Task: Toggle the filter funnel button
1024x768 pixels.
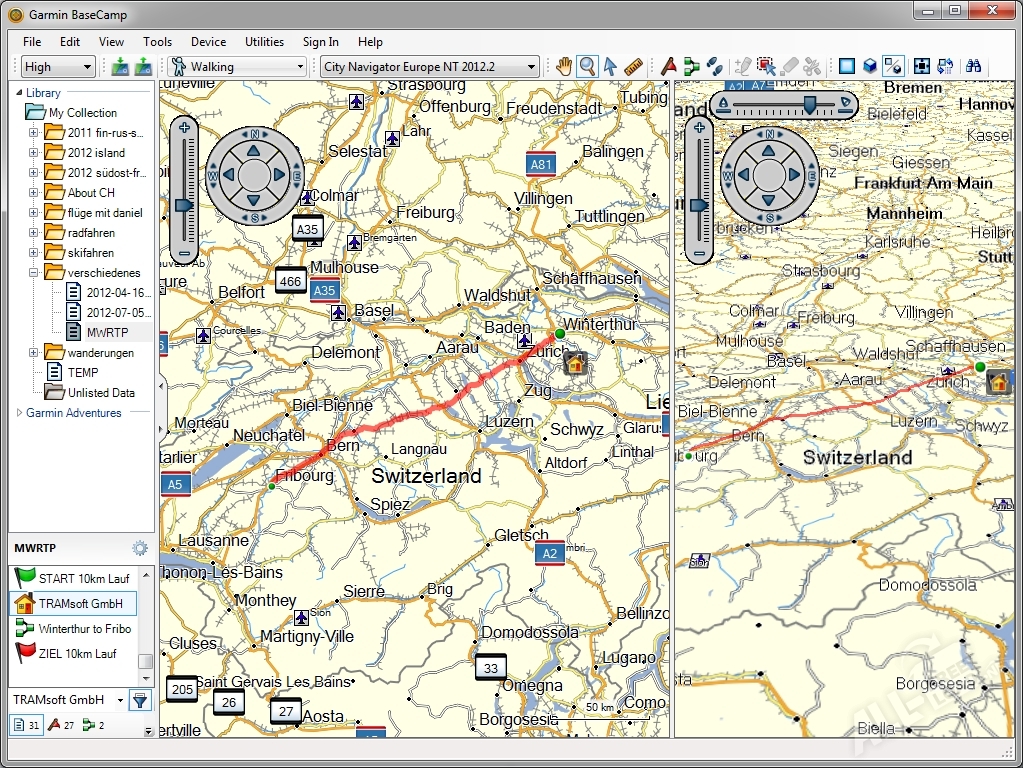Action: tap(140, 700)
